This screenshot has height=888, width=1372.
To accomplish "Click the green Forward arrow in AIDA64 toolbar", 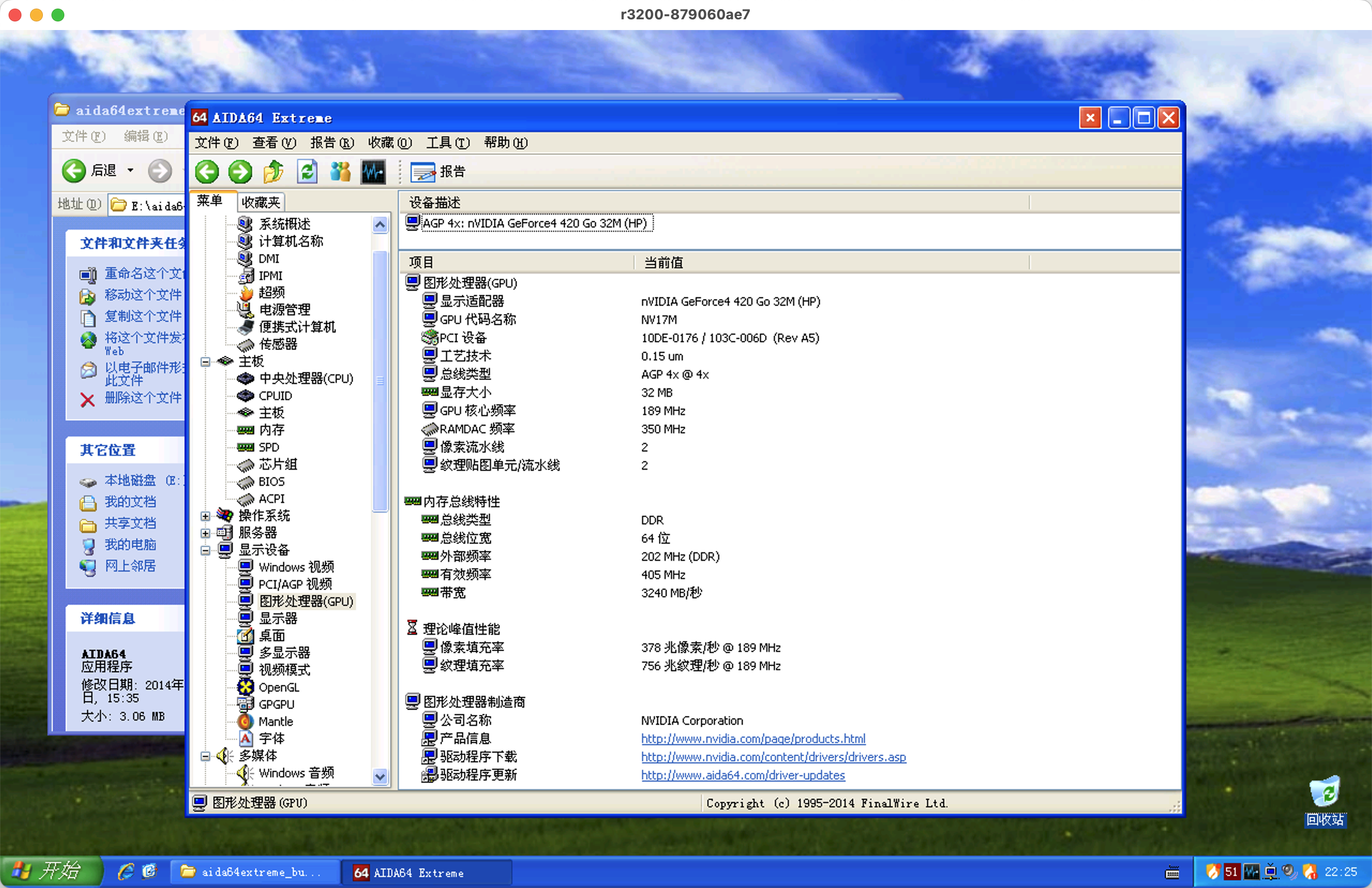I will point(240,171).
